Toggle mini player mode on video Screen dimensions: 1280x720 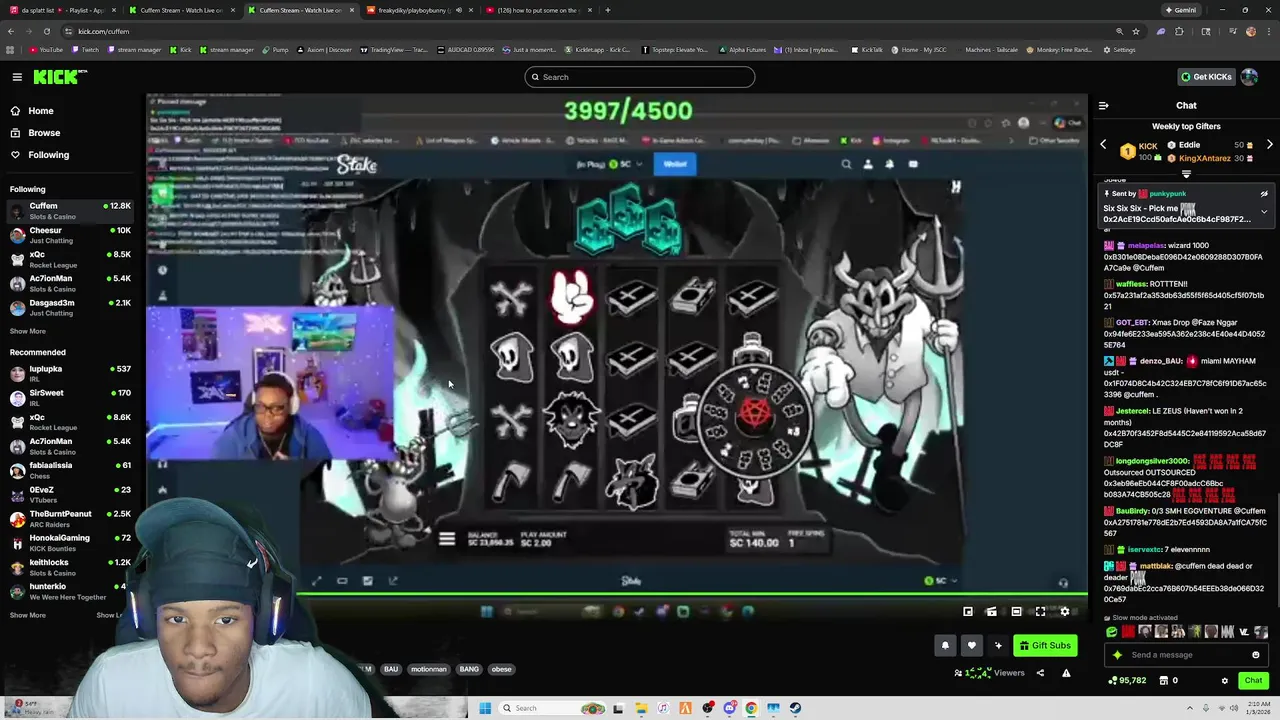click(x=967, y=612)
